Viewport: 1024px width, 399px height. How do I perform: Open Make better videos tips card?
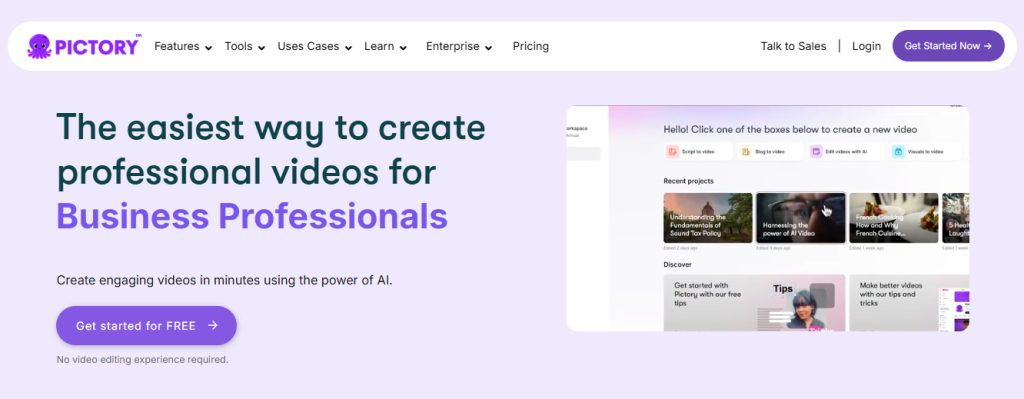tap(909, 302)
